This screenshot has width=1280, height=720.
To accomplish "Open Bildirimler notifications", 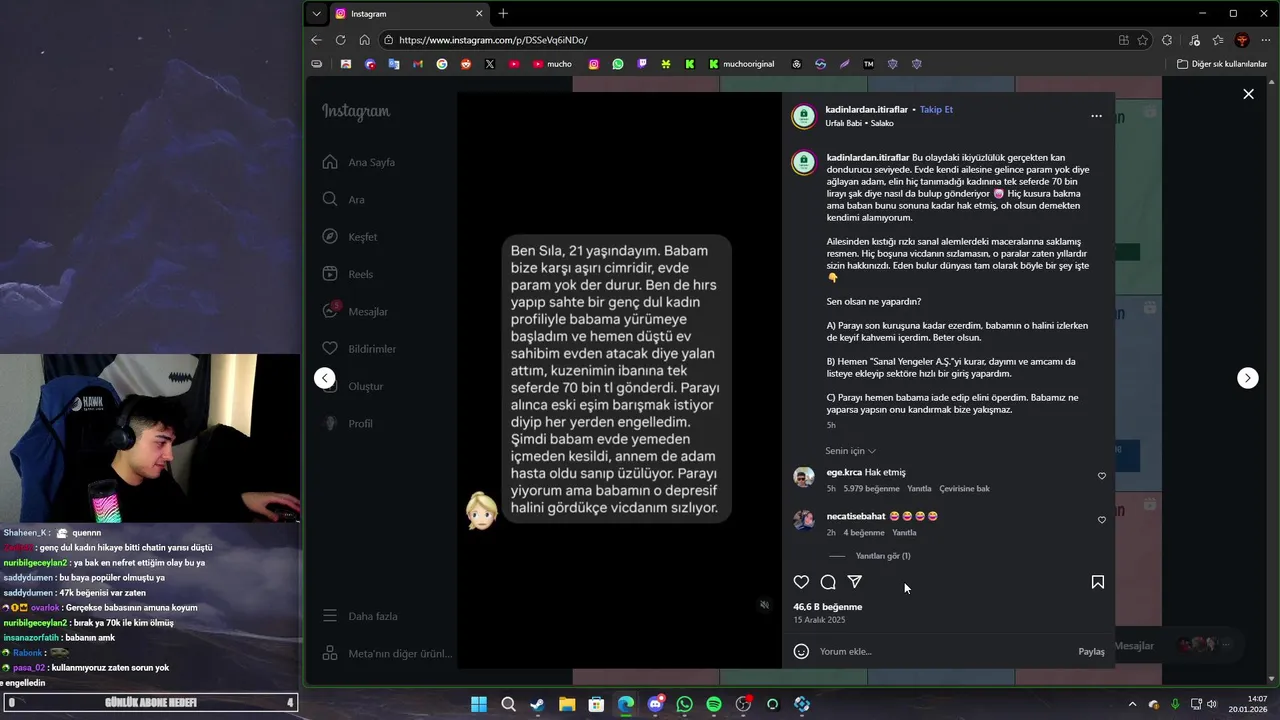I will pos(359,349).
